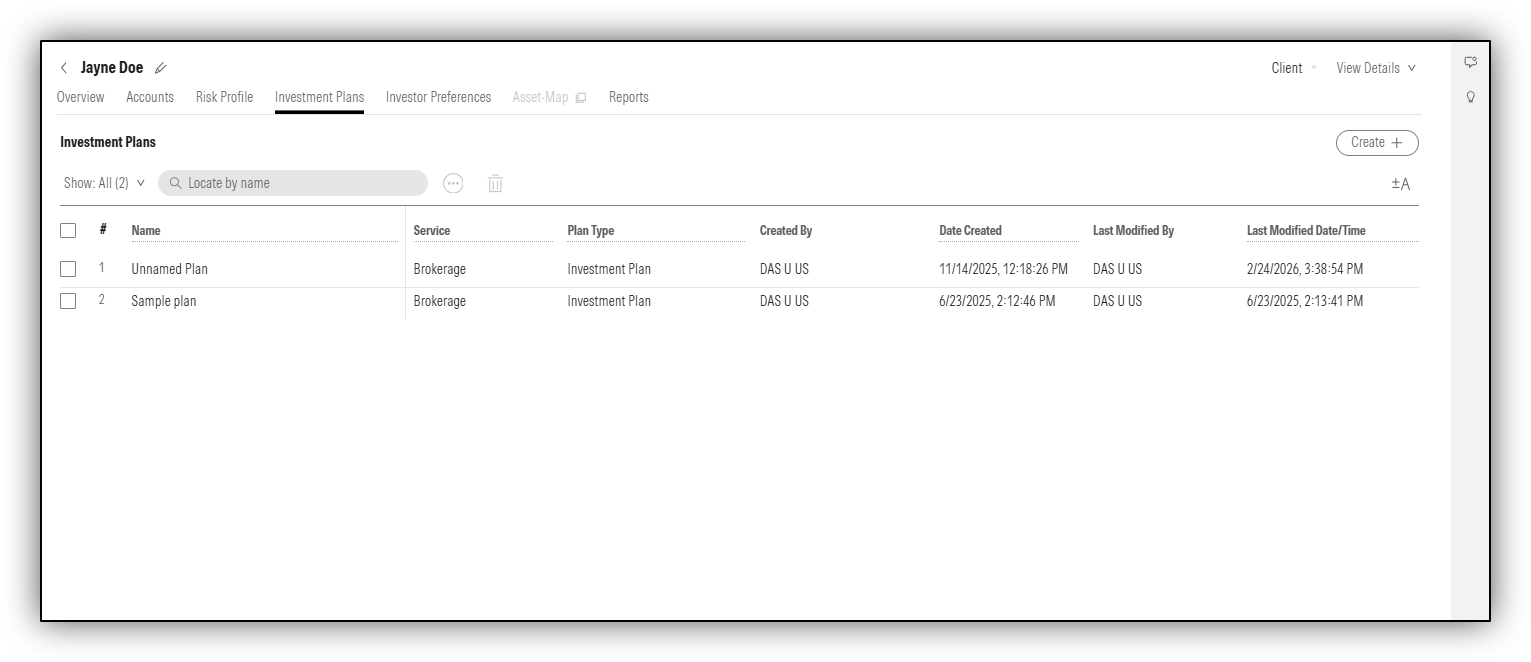The height and width of the screenshot is (662, 1531).
Task: Click the Investment Plans section heading
Action: tap(108, 142)
